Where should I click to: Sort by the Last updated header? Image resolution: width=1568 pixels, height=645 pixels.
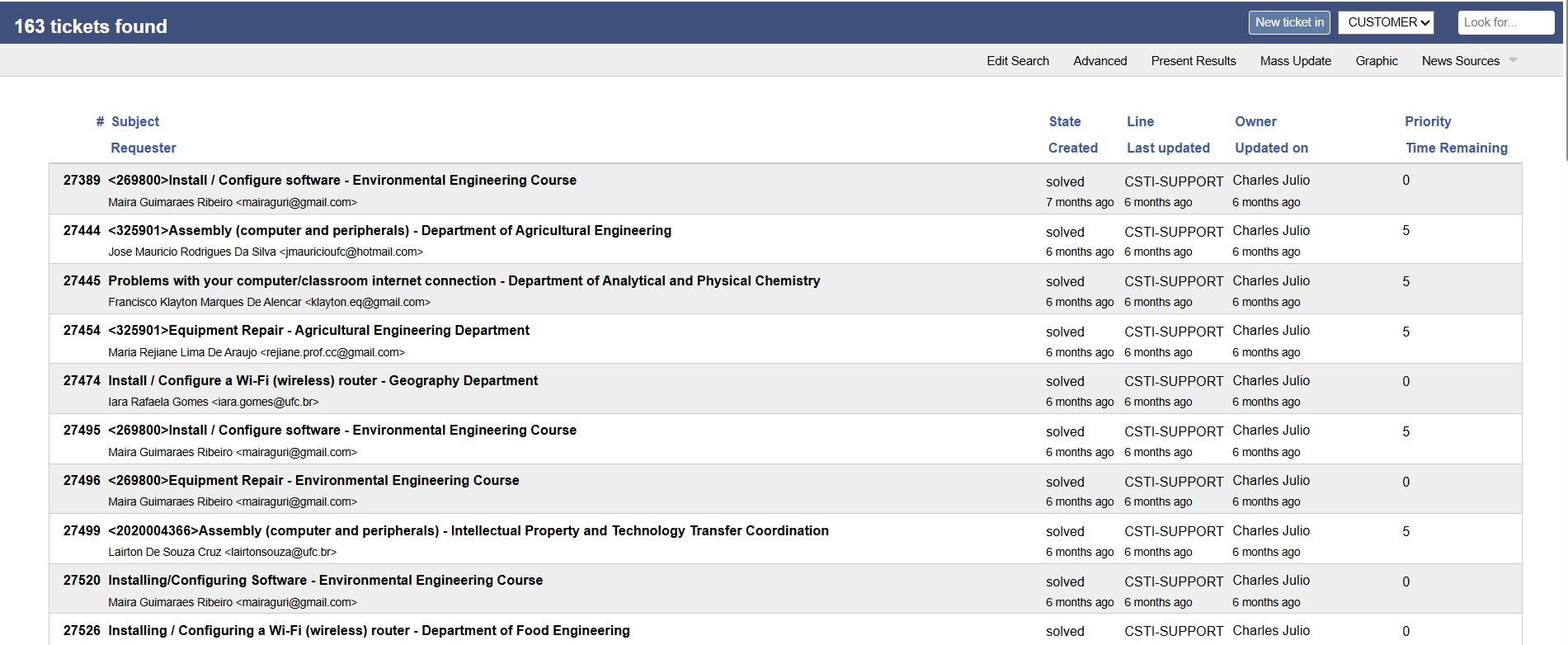1167,148
